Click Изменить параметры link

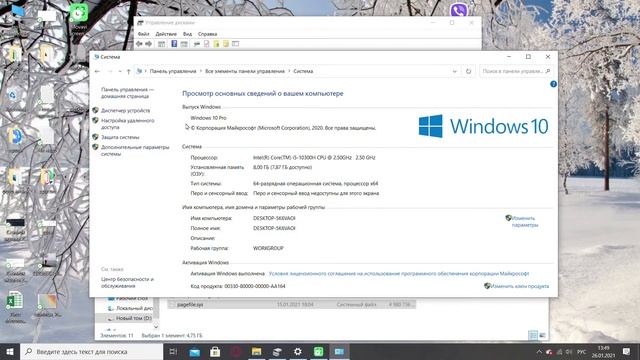click(524, 222)
